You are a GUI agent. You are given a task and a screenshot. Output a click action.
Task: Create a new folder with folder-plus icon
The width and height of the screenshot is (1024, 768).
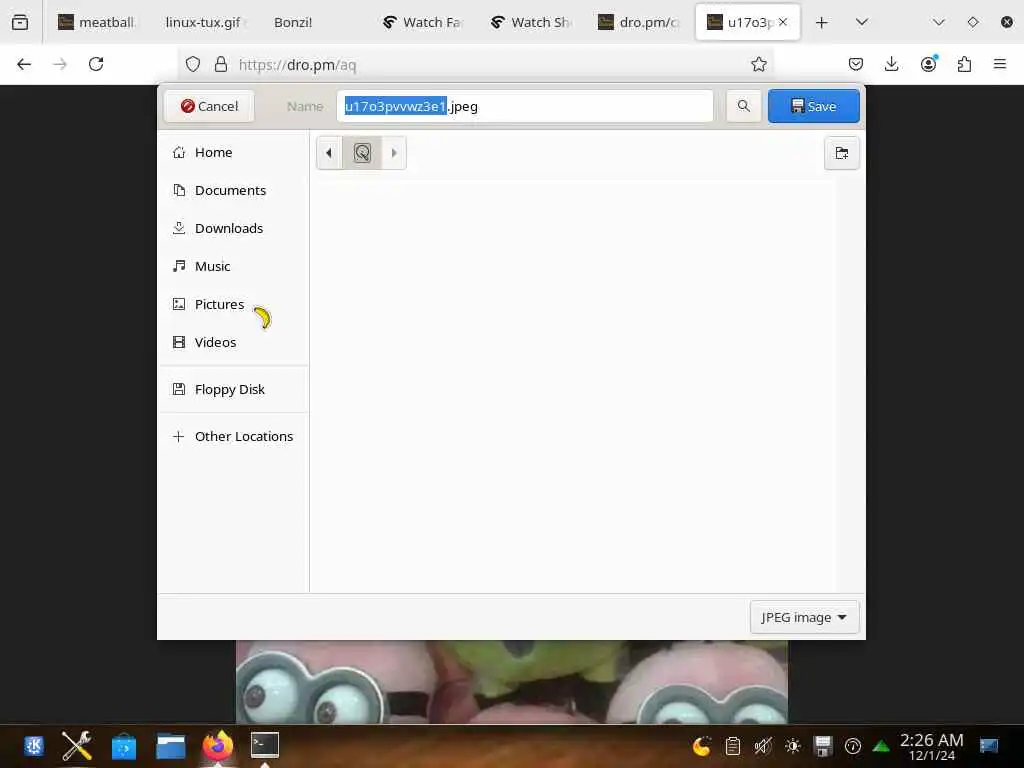coord(841,153)
